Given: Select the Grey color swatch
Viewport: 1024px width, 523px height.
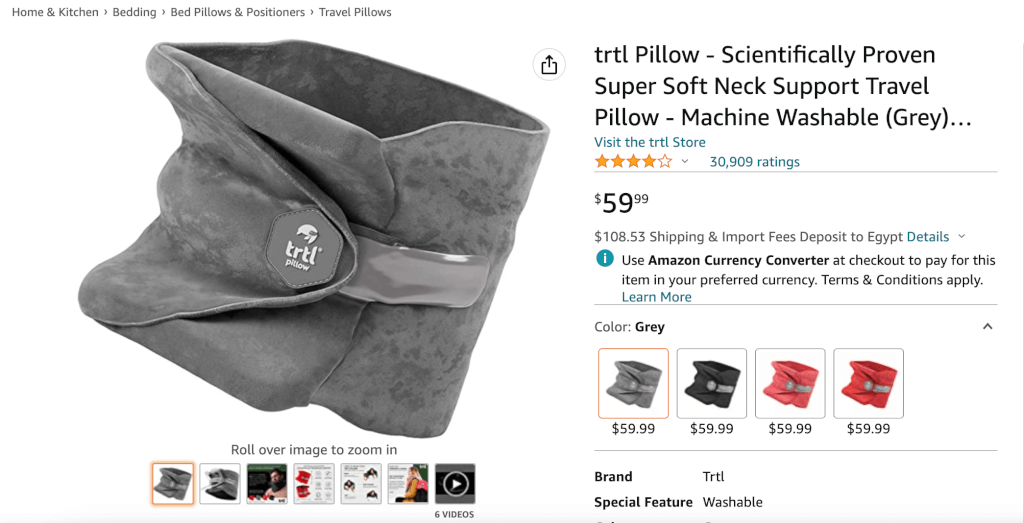Looking at the screenshot, I should 633,383.
